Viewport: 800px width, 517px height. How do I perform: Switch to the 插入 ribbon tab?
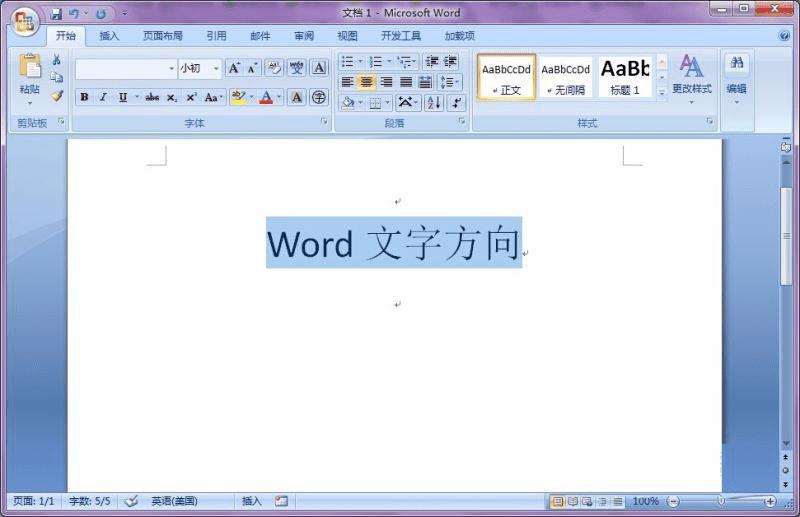[109, 36]
